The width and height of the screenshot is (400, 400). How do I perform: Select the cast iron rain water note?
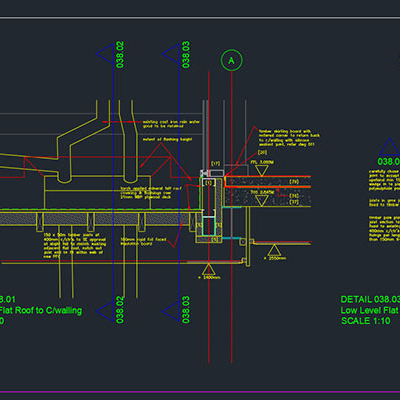(171, 124)
